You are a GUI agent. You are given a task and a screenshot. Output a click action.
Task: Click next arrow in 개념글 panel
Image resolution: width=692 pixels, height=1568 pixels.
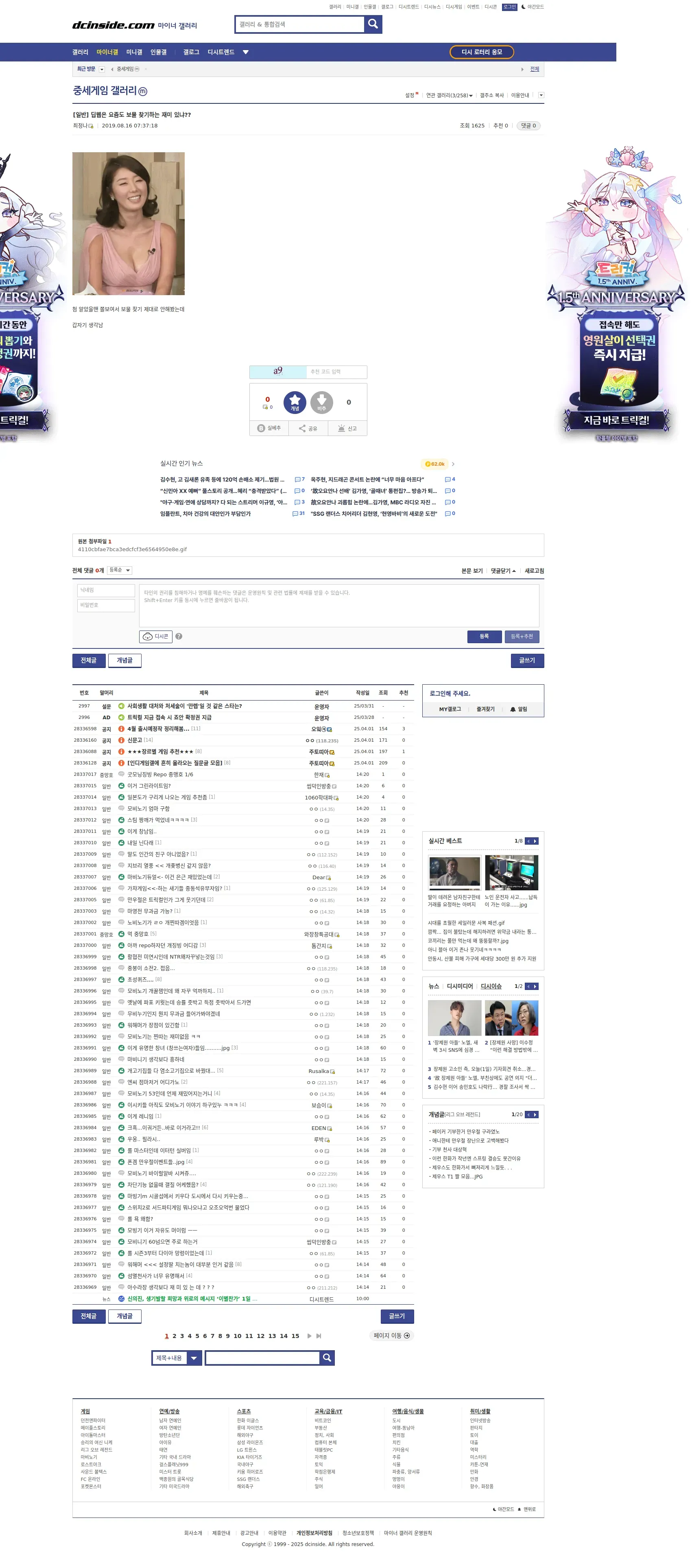pos(535,1115)
